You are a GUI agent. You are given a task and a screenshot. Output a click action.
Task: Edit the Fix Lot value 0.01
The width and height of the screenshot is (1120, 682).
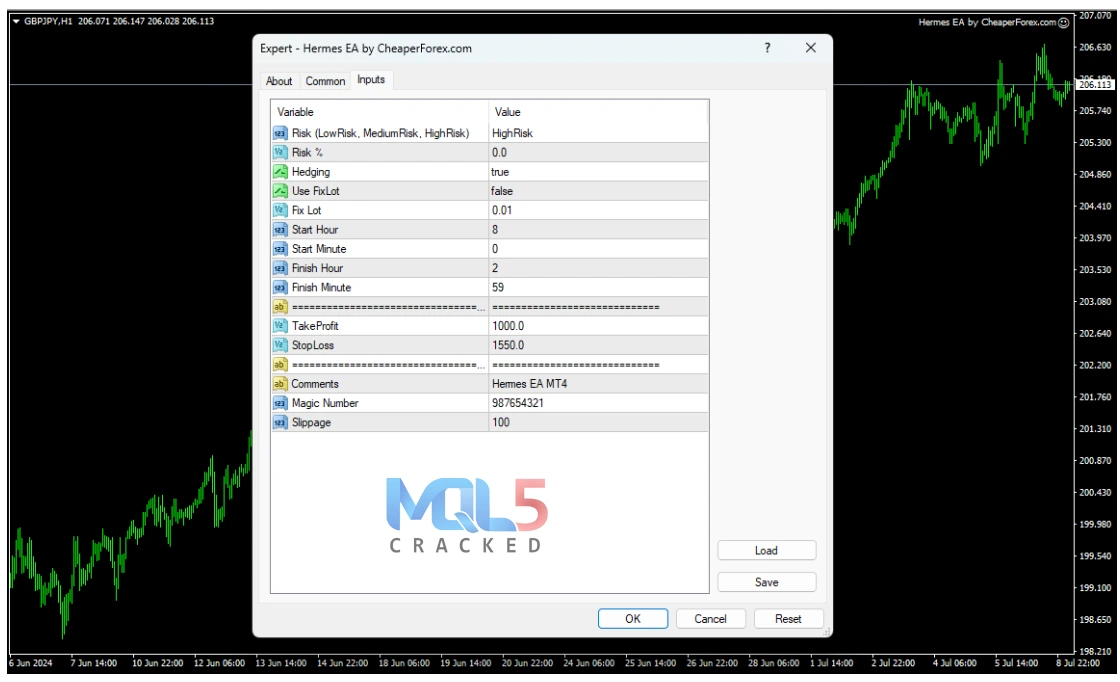click(599, 211)
